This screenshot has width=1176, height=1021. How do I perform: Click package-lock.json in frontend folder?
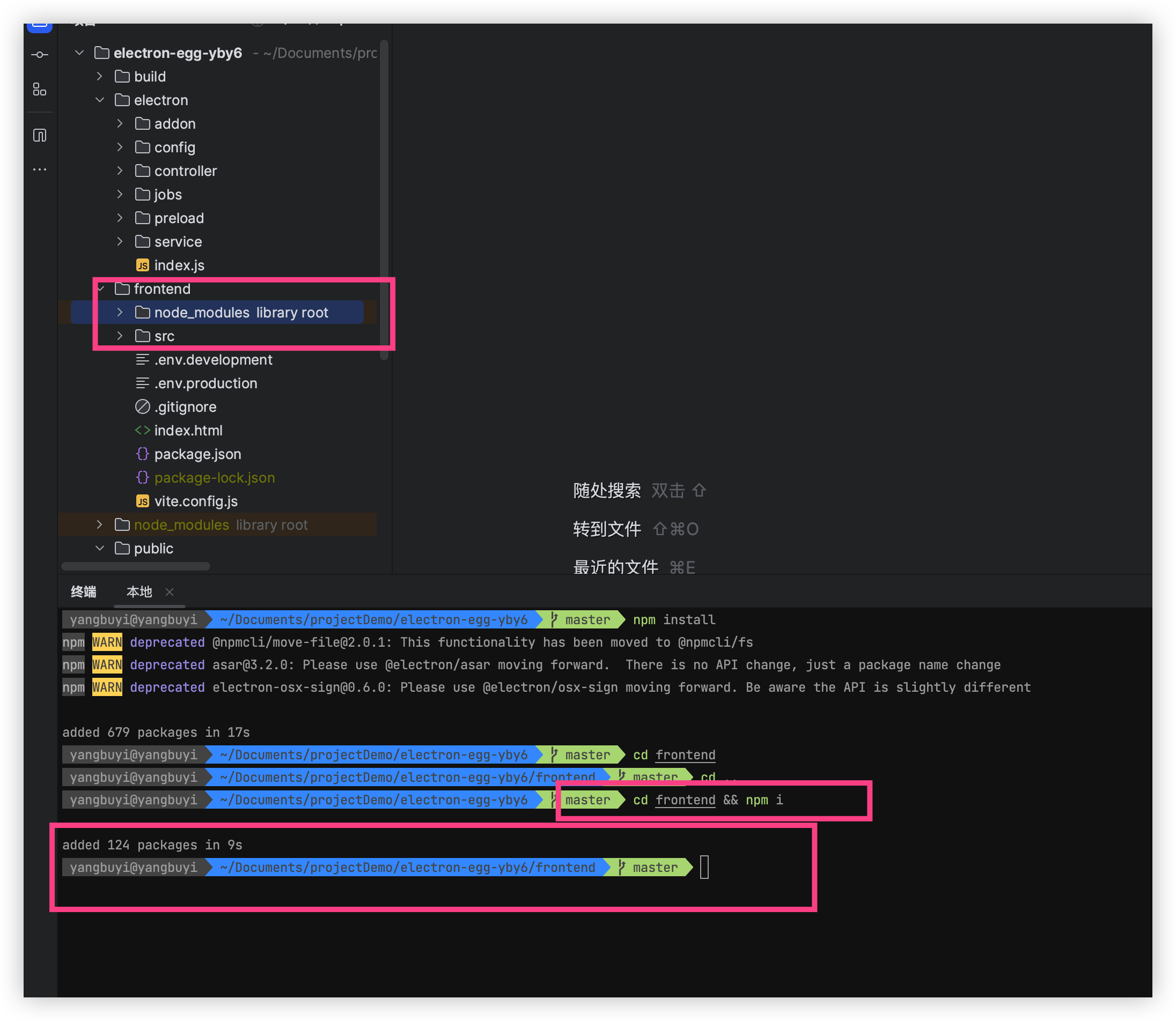coord(214,477)
